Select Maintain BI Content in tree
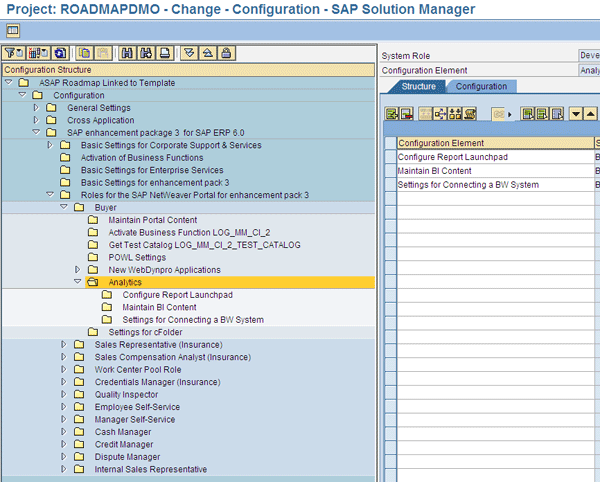 159,307
